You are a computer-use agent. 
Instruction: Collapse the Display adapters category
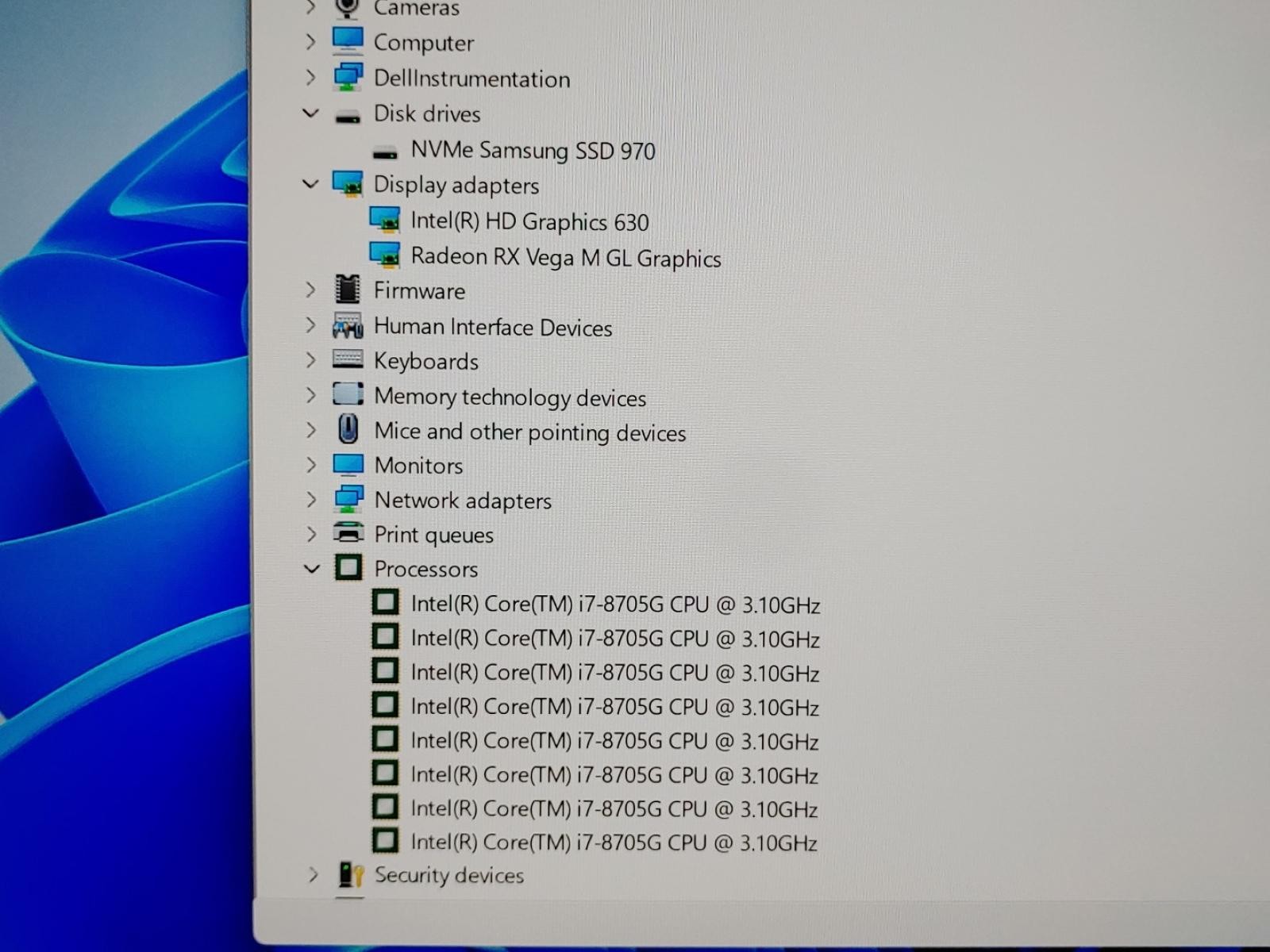pyautogui.click(x=310, y=184)
